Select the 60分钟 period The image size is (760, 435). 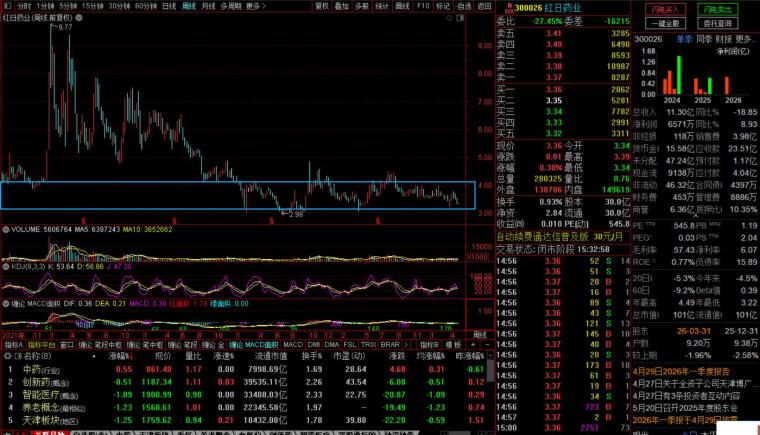pyautogui.click(x=145, y=6)
